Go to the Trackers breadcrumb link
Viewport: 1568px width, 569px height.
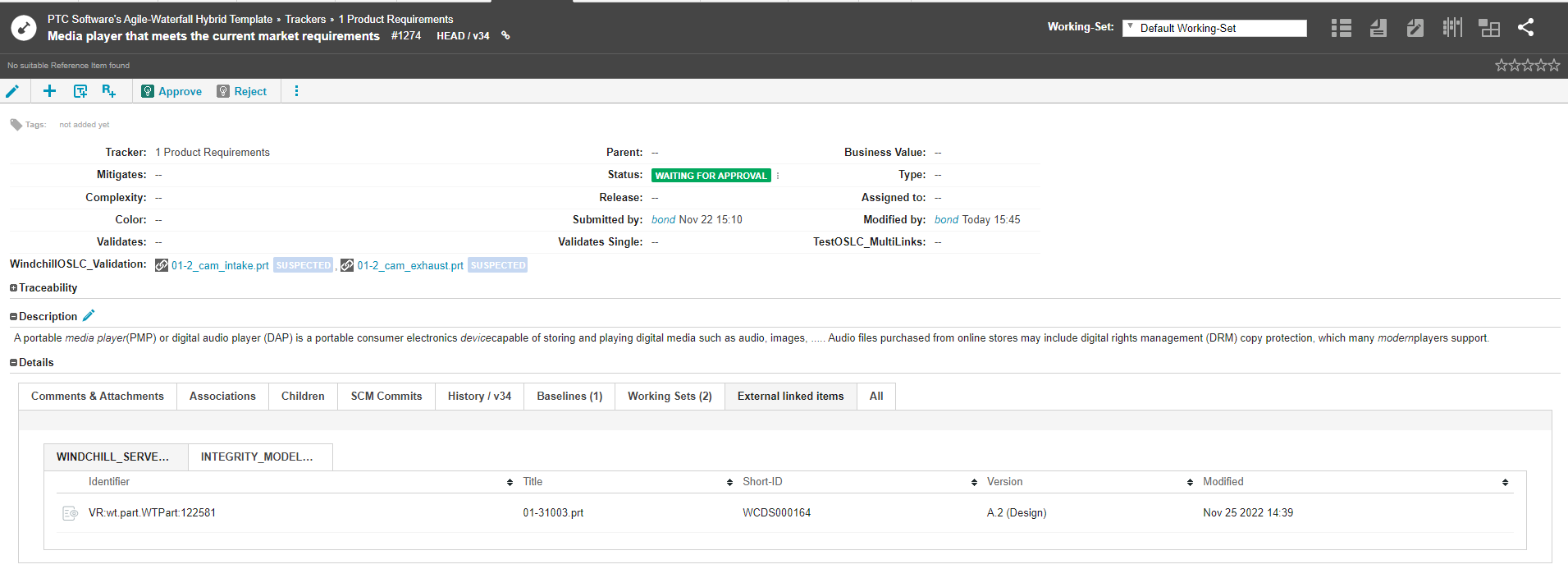click(x=305, y=19)
